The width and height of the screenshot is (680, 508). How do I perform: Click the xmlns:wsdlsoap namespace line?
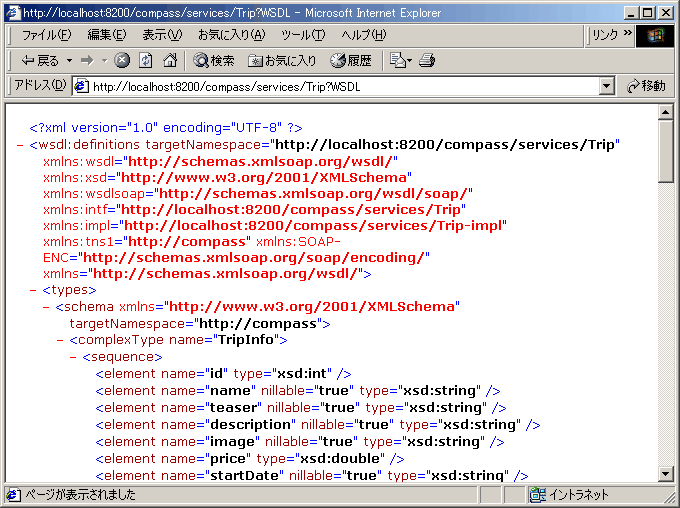[258, 193]
